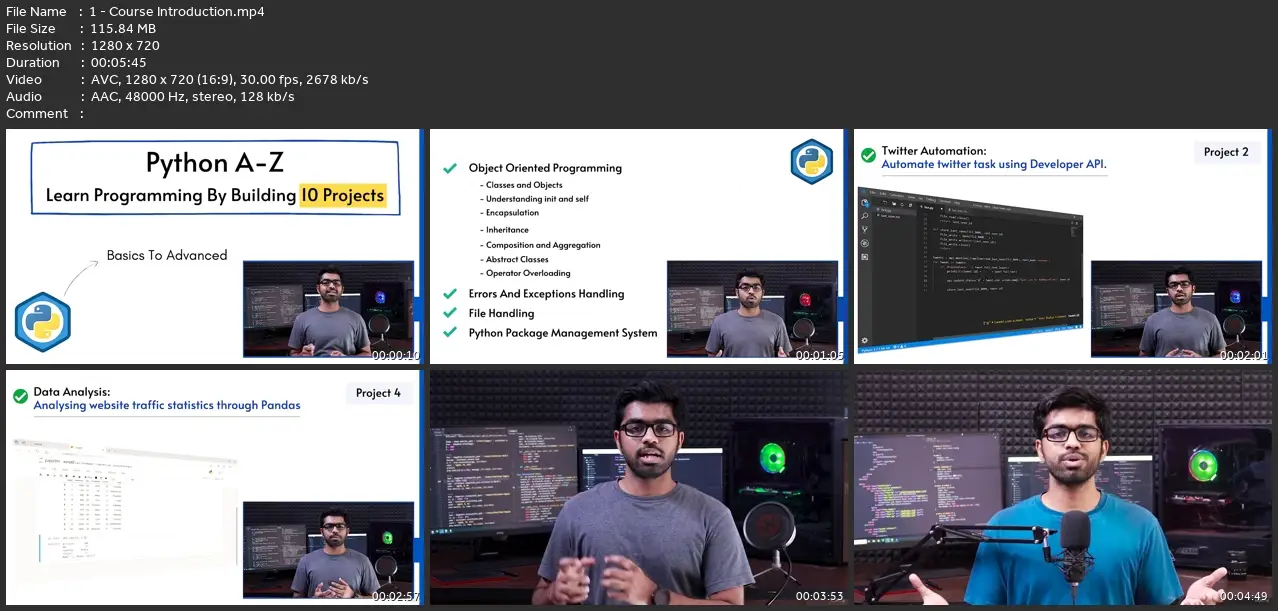
Task: Click the green check beside File Handling
Action: tap(450, 313)
